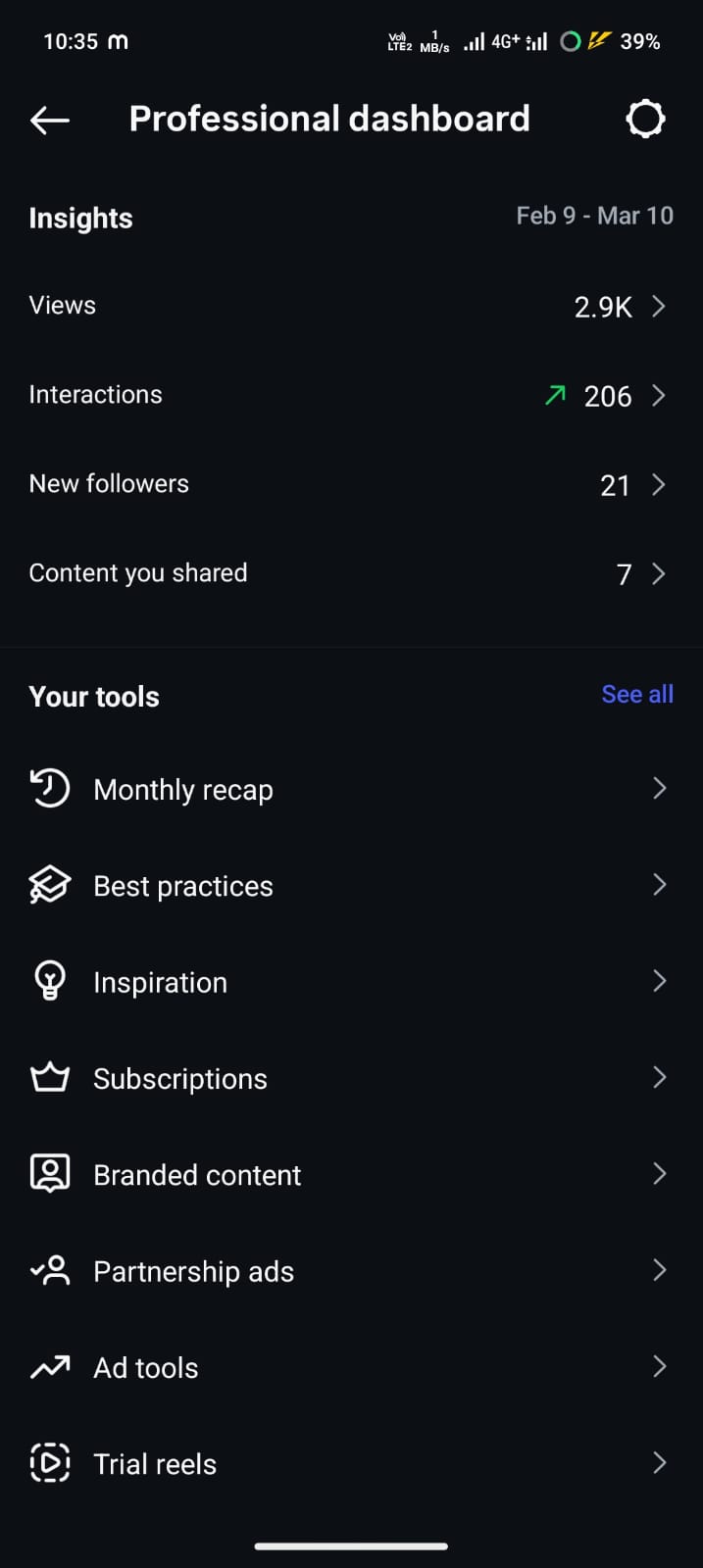Viewport: 703px width, 1568px height.
Task: Tap the Ad tools trending arrow icon
Action: coord(50,1367)
